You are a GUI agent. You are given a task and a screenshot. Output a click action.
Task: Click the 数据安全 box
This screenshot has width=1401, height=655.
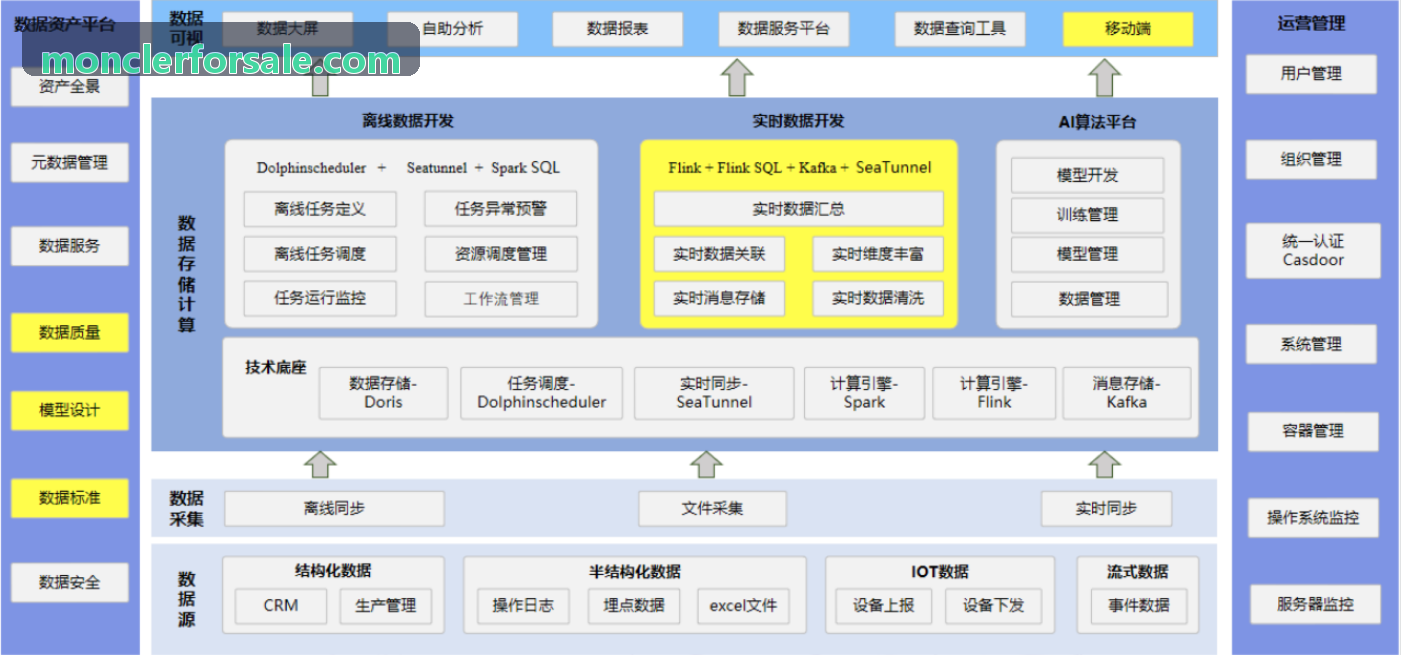[70, 582]
